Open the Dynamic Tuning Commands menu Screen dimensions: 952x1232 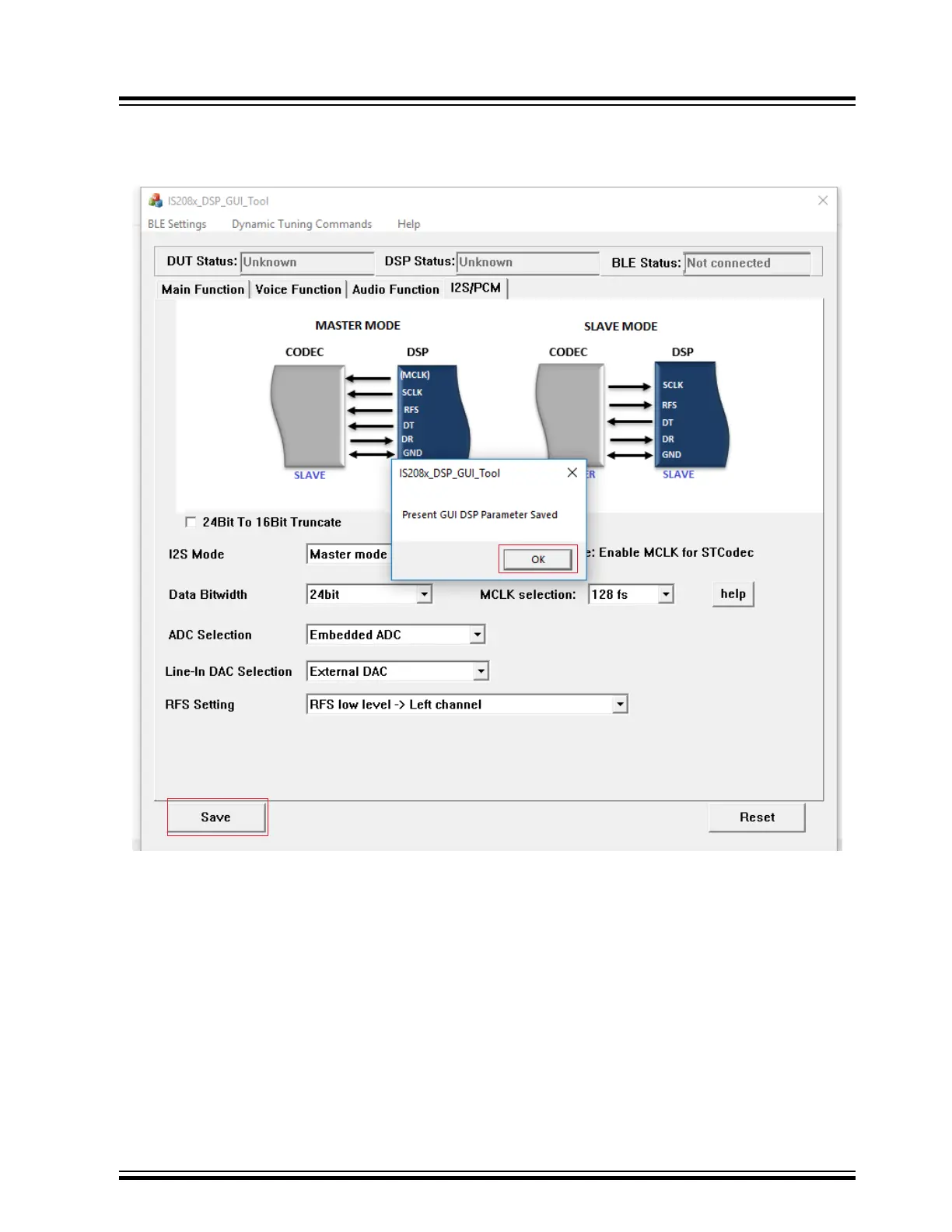tap(302, 224)
